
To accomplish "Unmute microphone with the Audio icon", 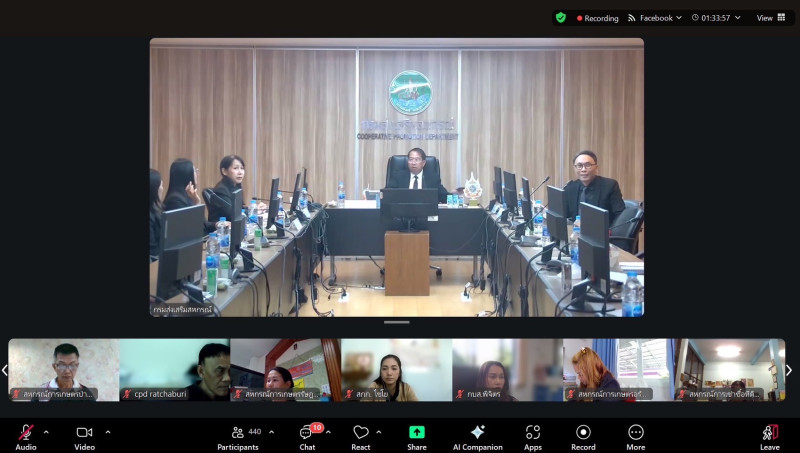I will pyautogui.click(x=26, y=433).
